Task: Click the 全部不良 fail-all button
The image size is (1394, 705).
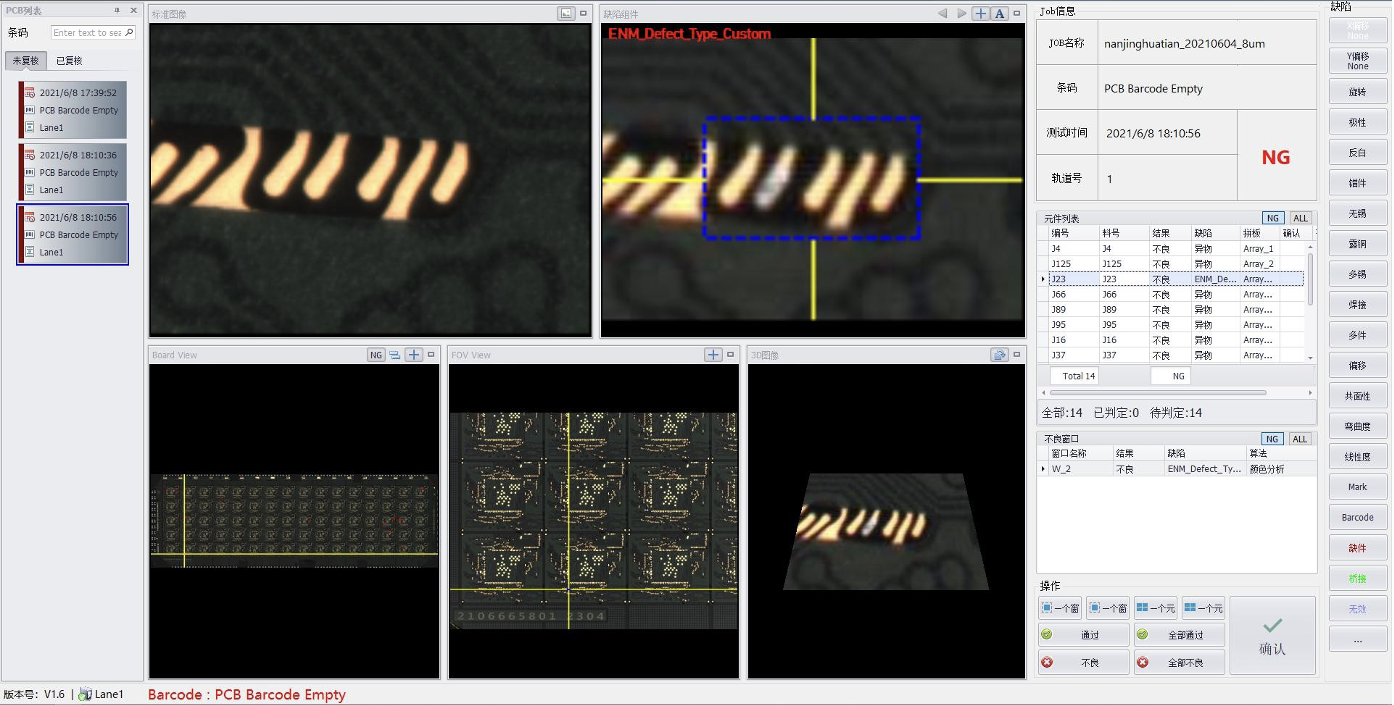Action: point(1179,662)
